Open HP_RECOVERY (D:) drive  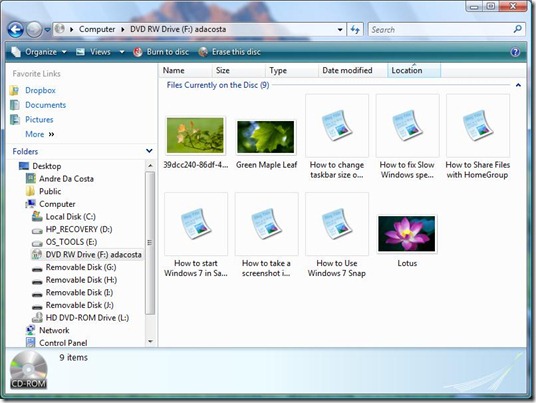coord(79,229)
